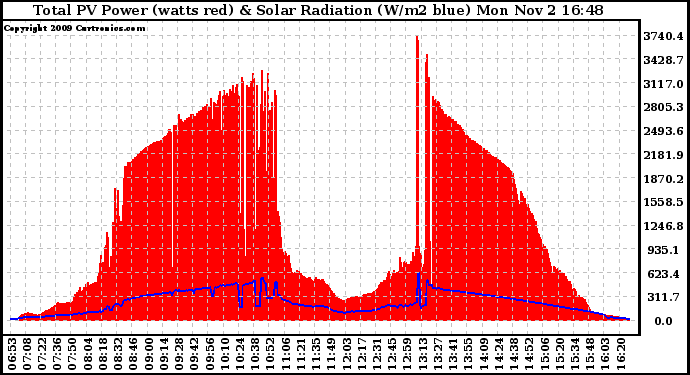Viewport: 690px width, 375px height.
Task: Click the 12:59 time label
Action: [x=407, y=354]
